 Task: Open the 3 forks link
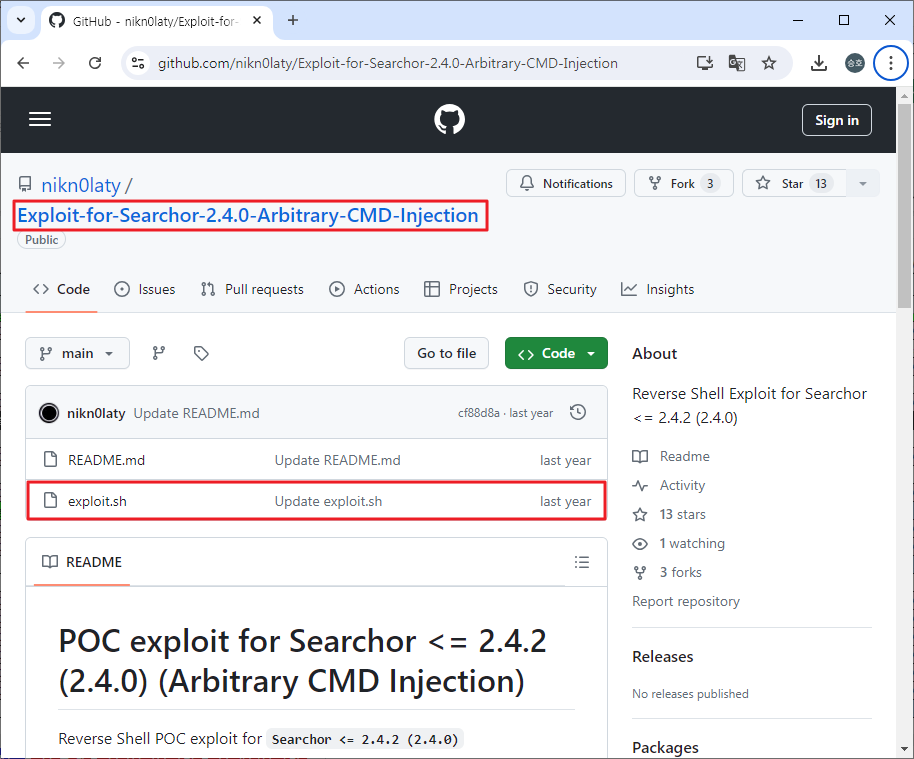[667, 572]
